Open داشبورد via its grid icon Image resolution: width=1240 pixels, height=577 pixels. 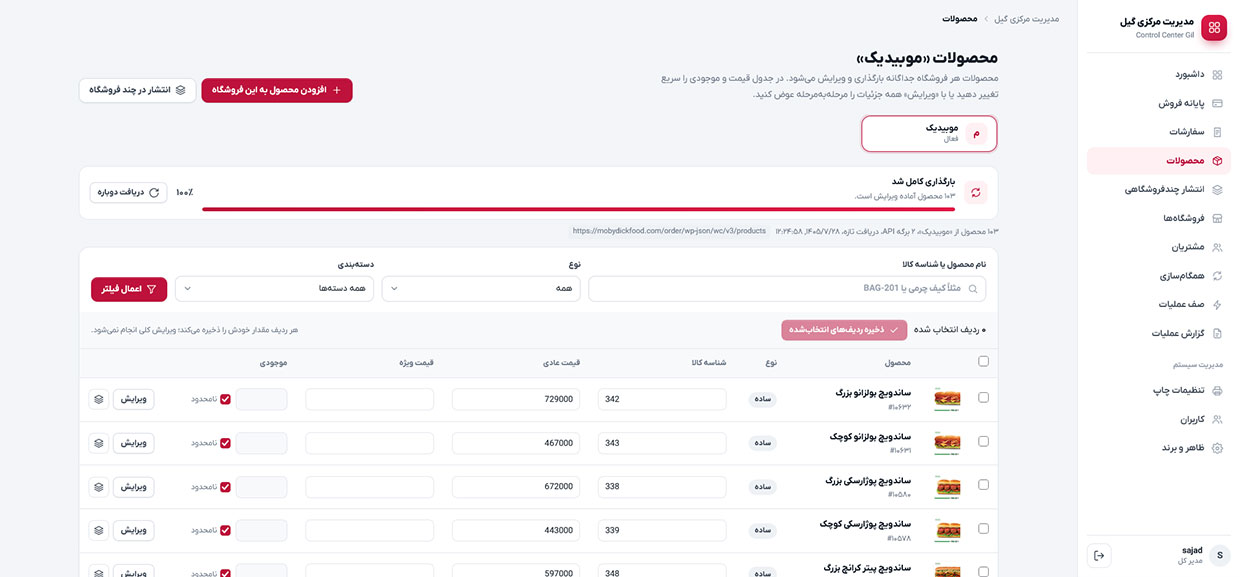pyautogui.click(x=1217, y=74)
